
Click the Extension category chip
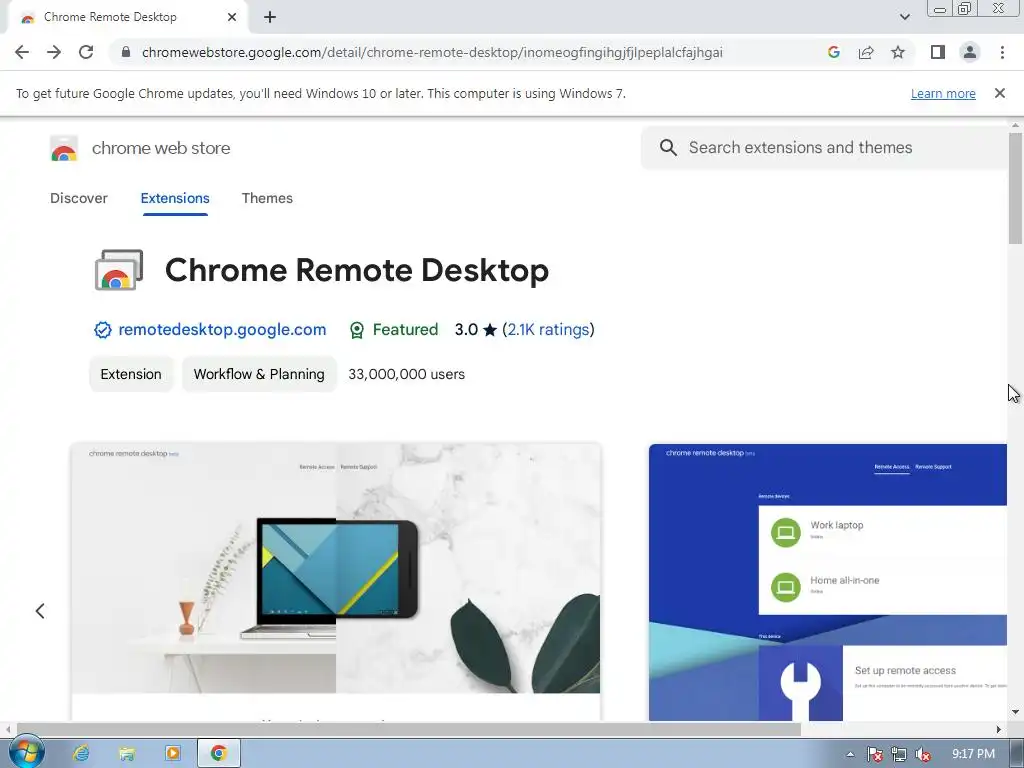point(131,374)
